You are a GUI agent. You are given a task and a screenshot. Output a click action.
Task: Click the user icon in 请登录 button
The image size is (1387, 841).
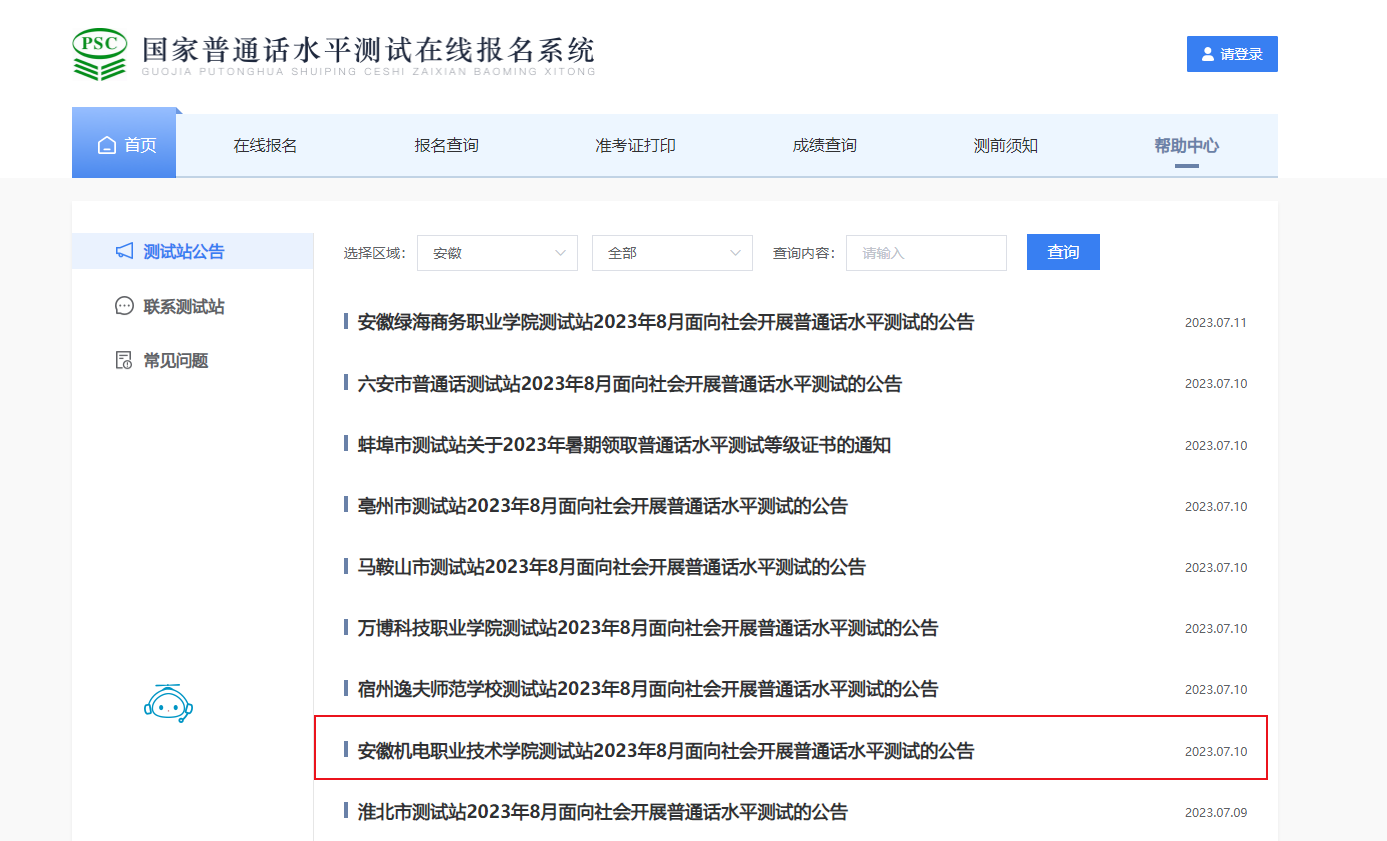pos(1208,54)
